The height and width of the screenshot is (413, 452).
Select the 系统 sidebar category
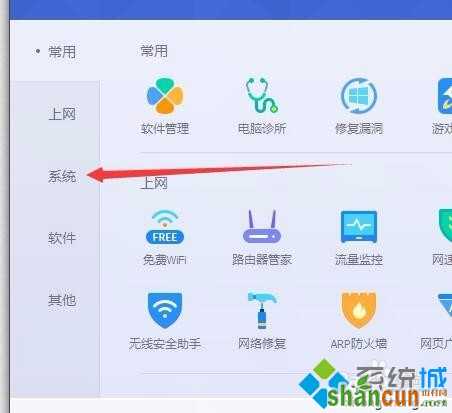[62, 176]
